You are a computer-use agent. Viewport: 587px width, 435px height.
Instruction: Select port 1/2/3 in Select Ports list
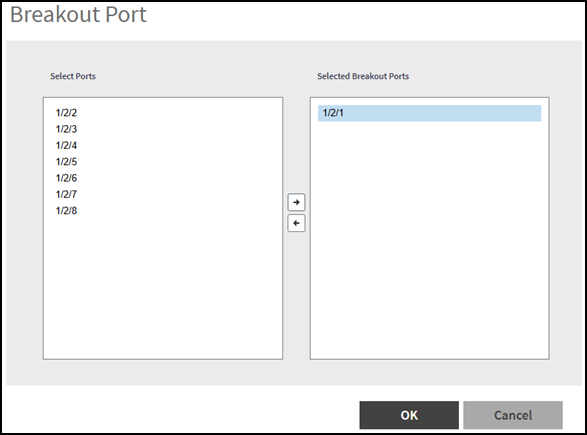[66, 129]
